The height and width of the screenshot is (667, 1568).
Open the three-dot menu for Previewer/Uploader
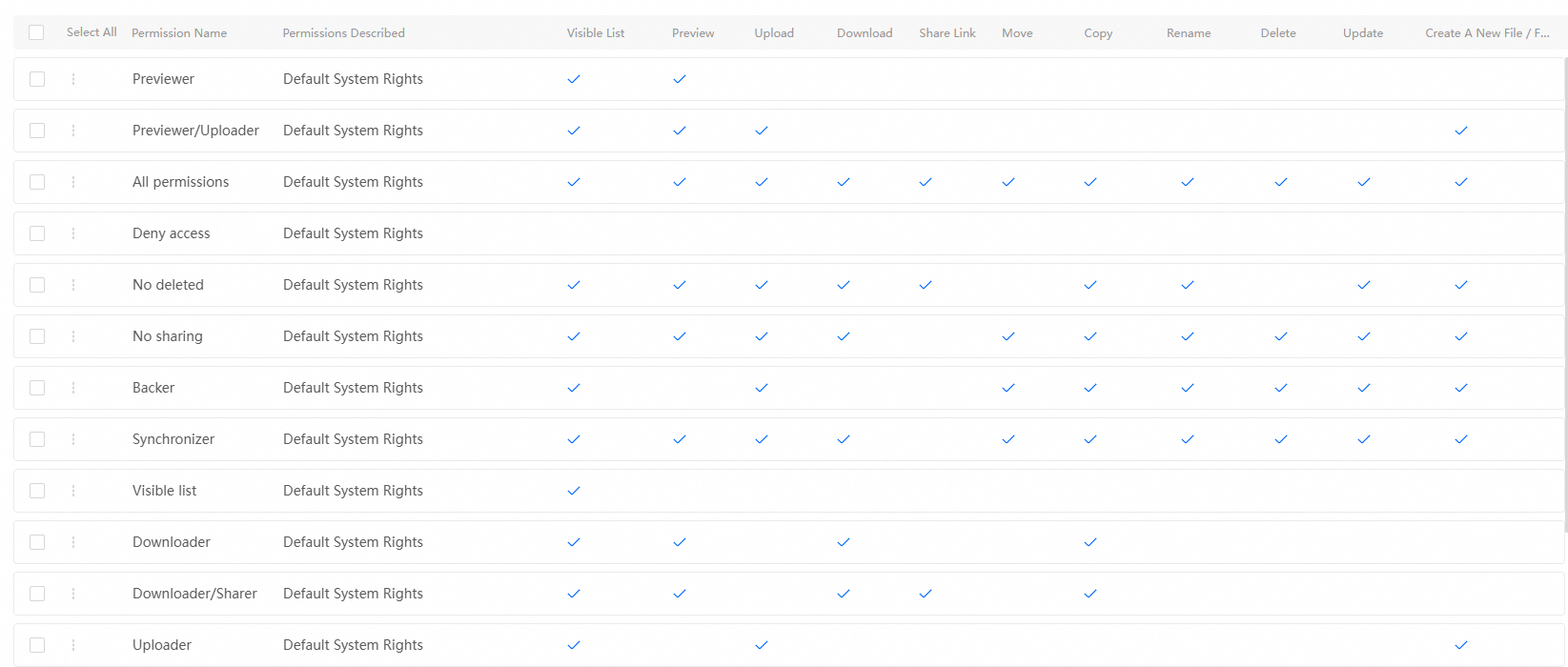(73, 131)
